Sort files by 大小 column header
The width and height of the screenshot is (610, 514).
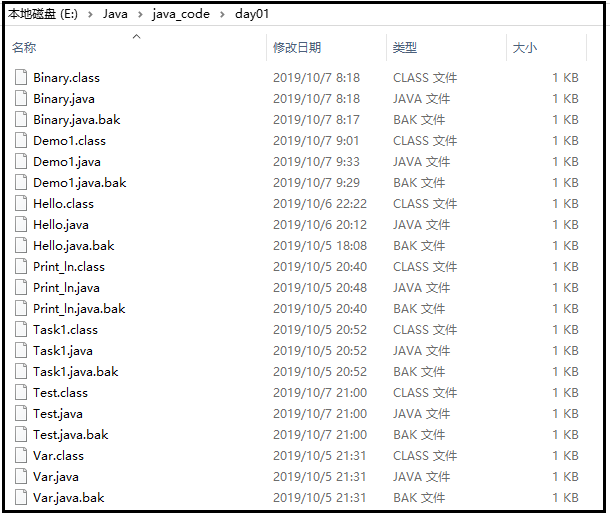(524, 47)
